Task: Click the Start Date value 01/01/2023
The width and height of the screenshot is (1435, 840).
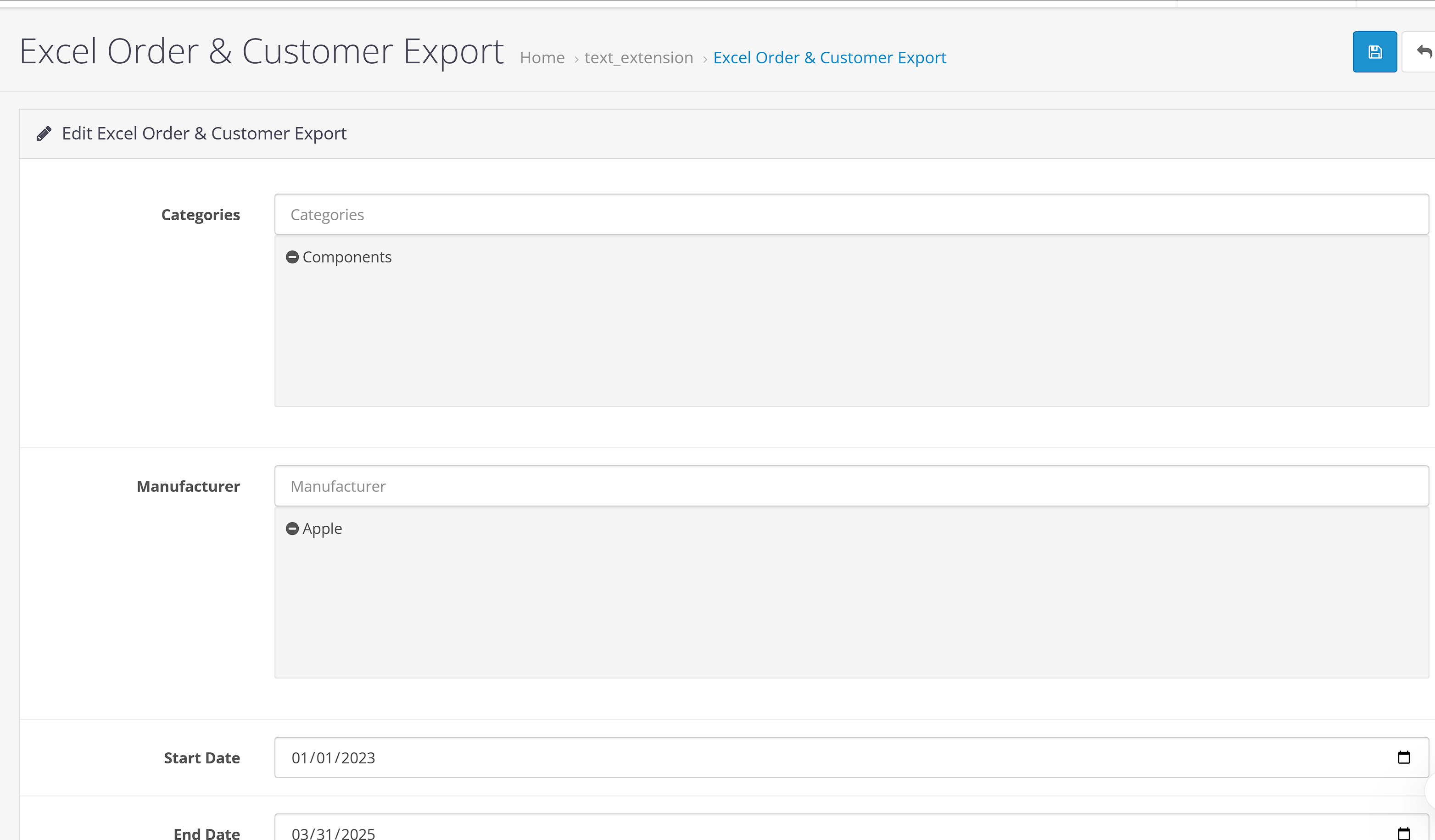Action: coord(333,758)
